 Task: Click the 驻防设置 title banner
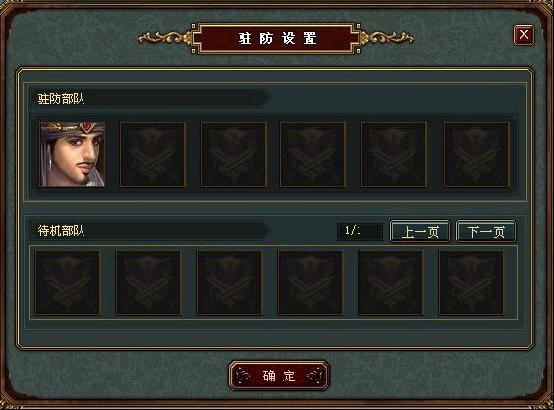pos(276,38)
